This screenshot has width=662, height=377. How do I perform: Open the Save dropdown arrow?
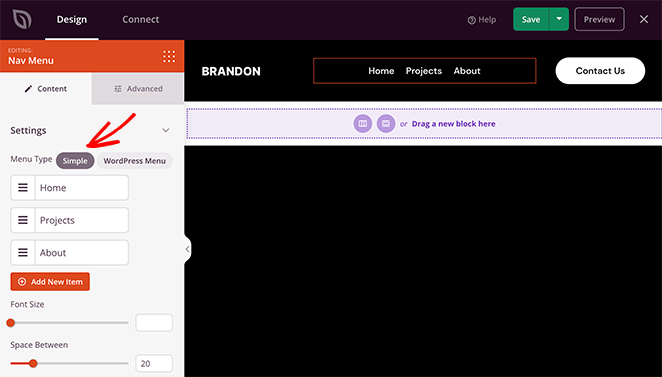click(x=559, y=19)
